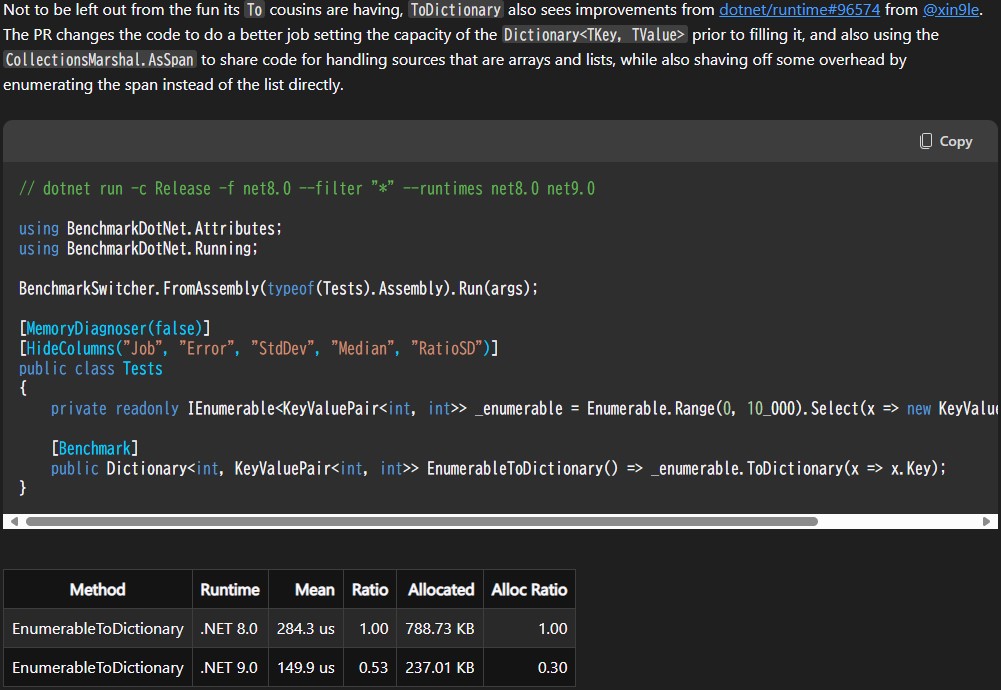Select the 0.53 ratio cell
This screenshot has height=690, width=1001.
pyautogui.click(x=370, y=667)
